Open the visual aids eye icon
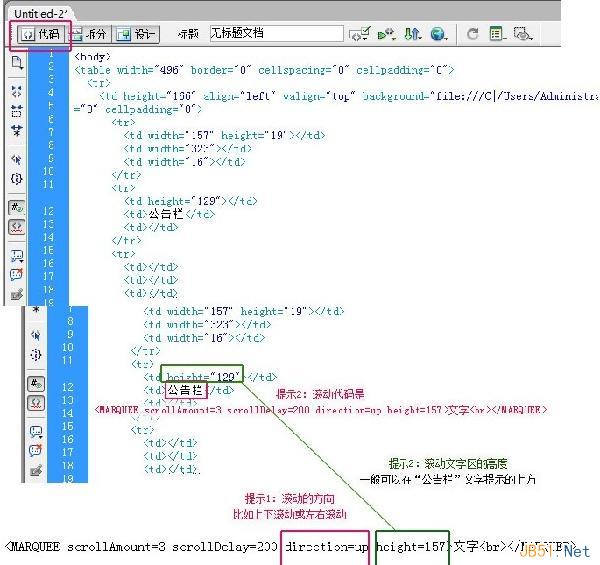 click(523, 34)
